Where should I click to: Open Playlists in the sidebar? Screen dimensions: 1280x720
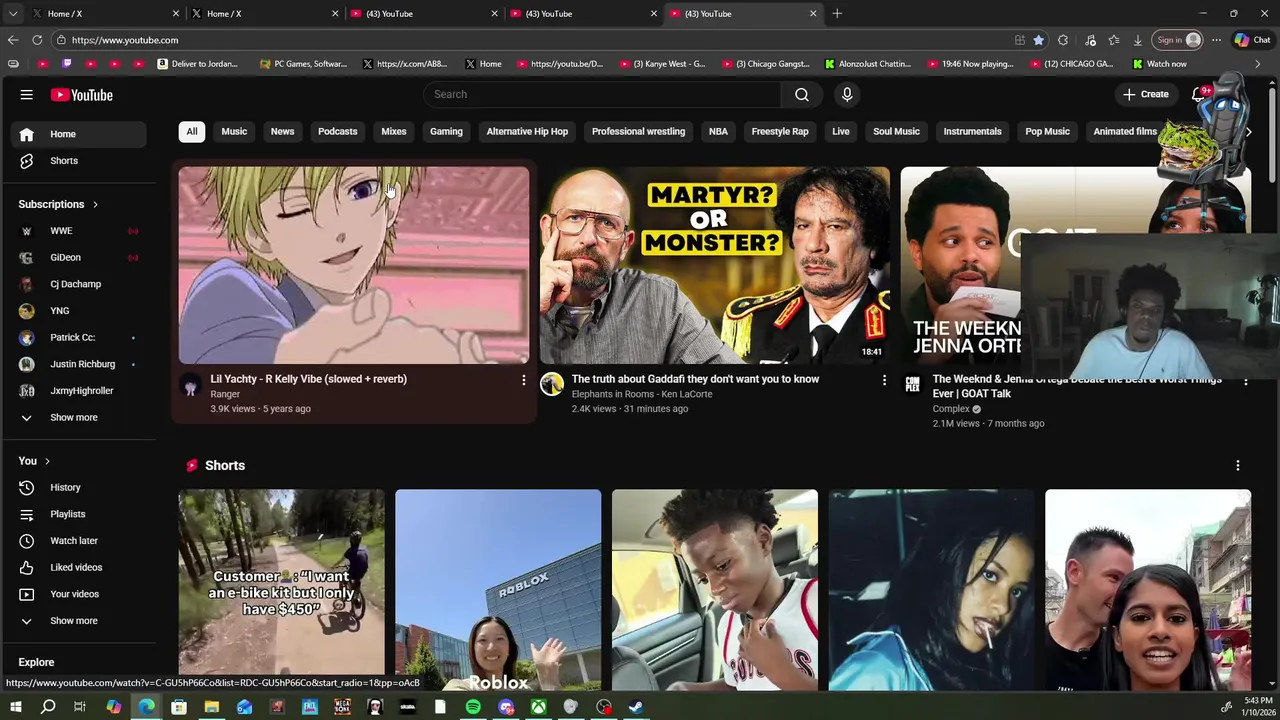[76, 514]
